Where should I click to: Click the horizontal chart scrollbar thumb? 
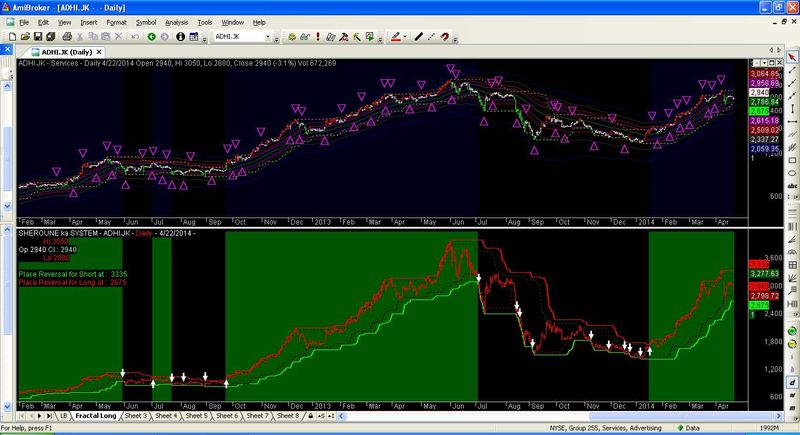click(x=682, y=416)
